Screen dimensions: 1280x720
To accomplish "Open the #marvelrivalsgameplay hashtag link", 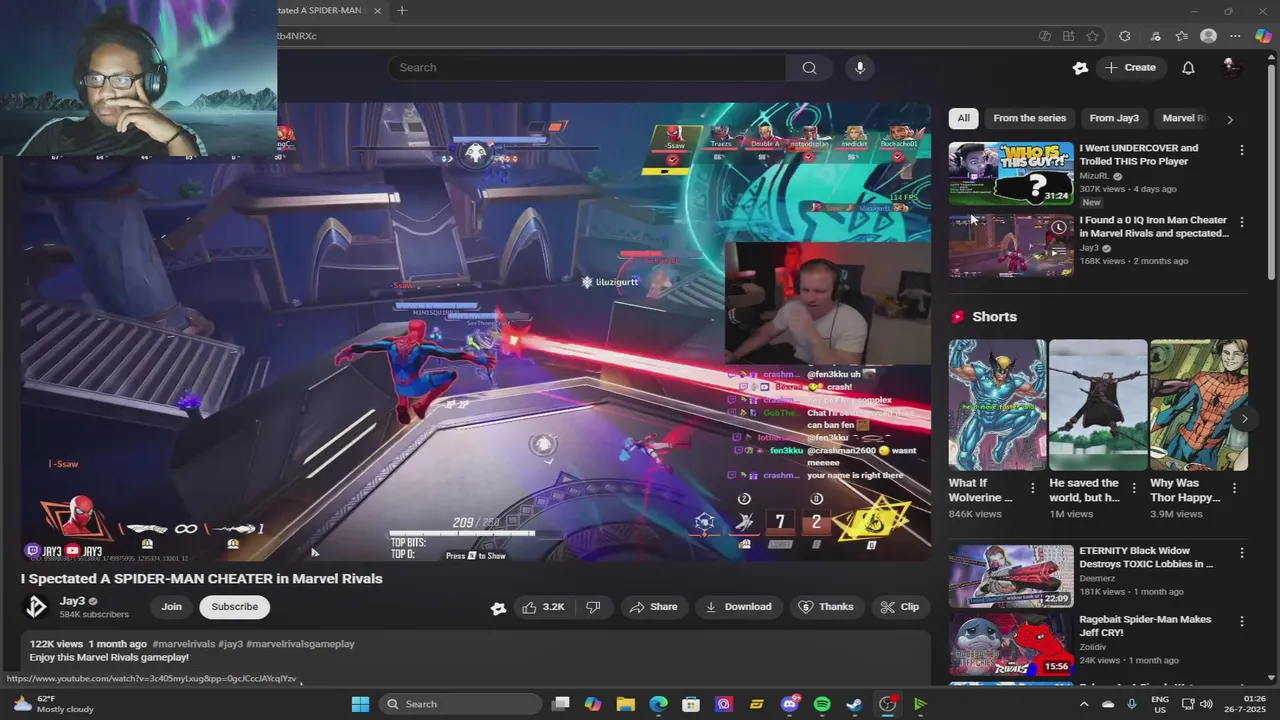I will click(x=300, y=644).
